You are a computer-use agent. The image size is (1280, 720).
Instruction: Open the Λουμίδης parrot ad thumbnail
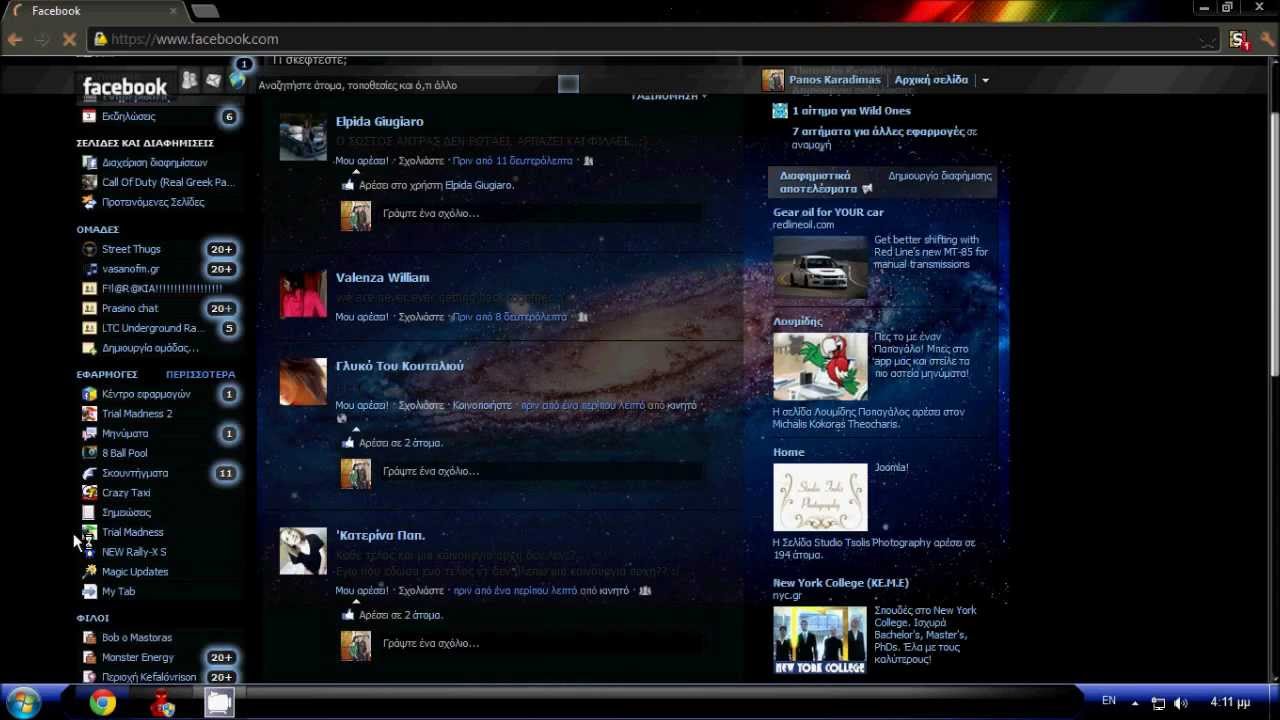point(820,366)
